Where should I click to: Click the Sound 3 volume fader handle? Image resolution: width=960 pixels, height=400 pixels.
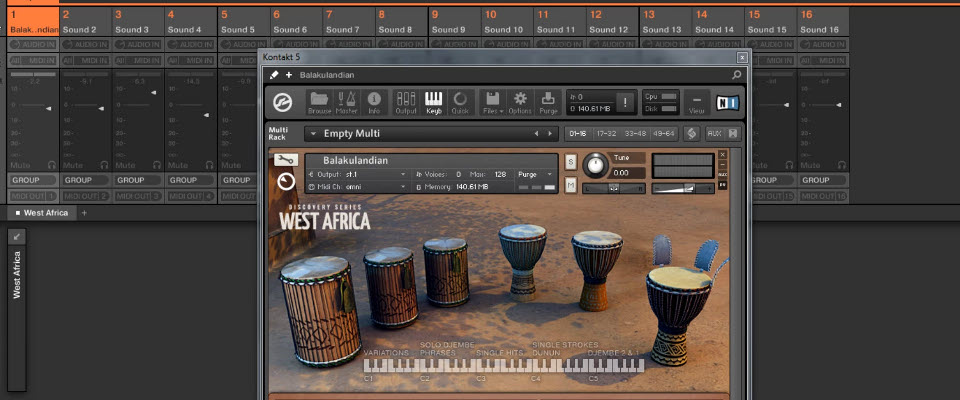(x=153, y=92)
